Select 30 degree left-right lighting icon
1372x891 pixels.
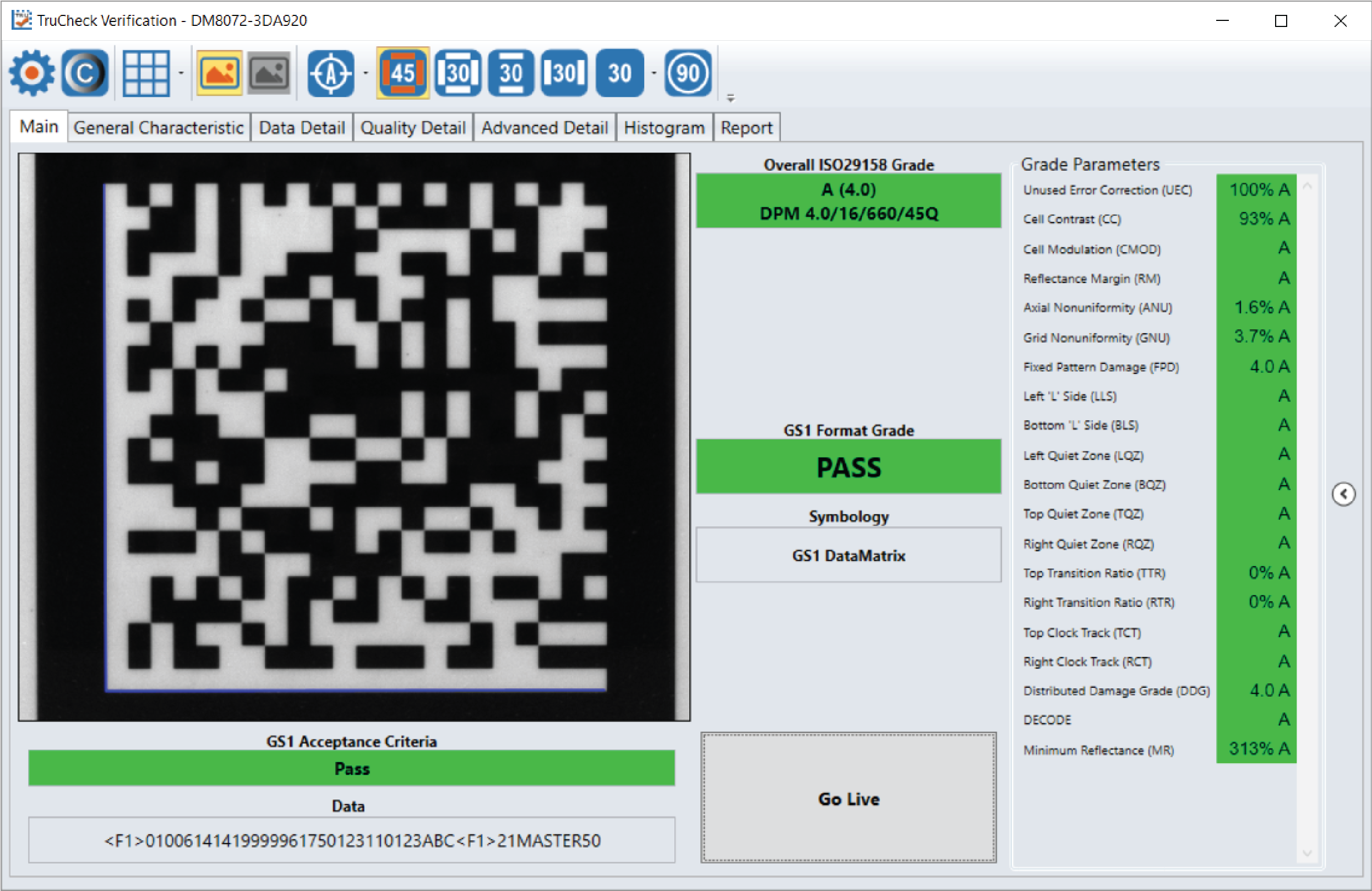(564, 73)
